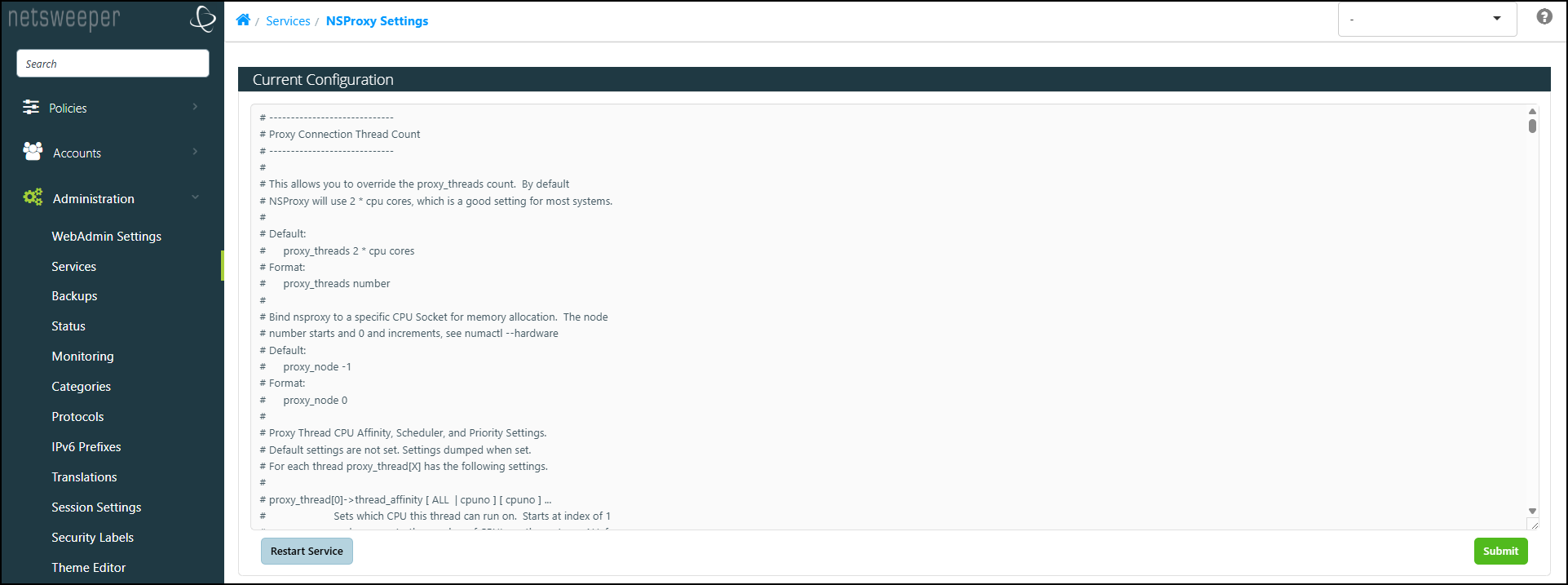Click the Policies sliders icon
The height and width of the screenshot is (585, 1568).
[31, 107]
